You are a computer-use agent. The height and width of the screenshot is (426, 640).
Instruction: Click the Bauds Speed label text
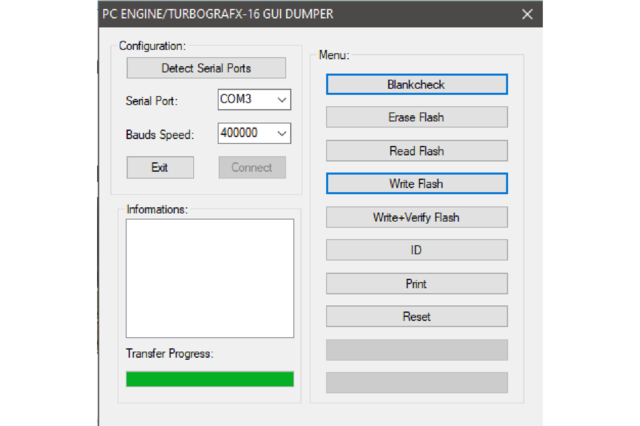point(160,135)
